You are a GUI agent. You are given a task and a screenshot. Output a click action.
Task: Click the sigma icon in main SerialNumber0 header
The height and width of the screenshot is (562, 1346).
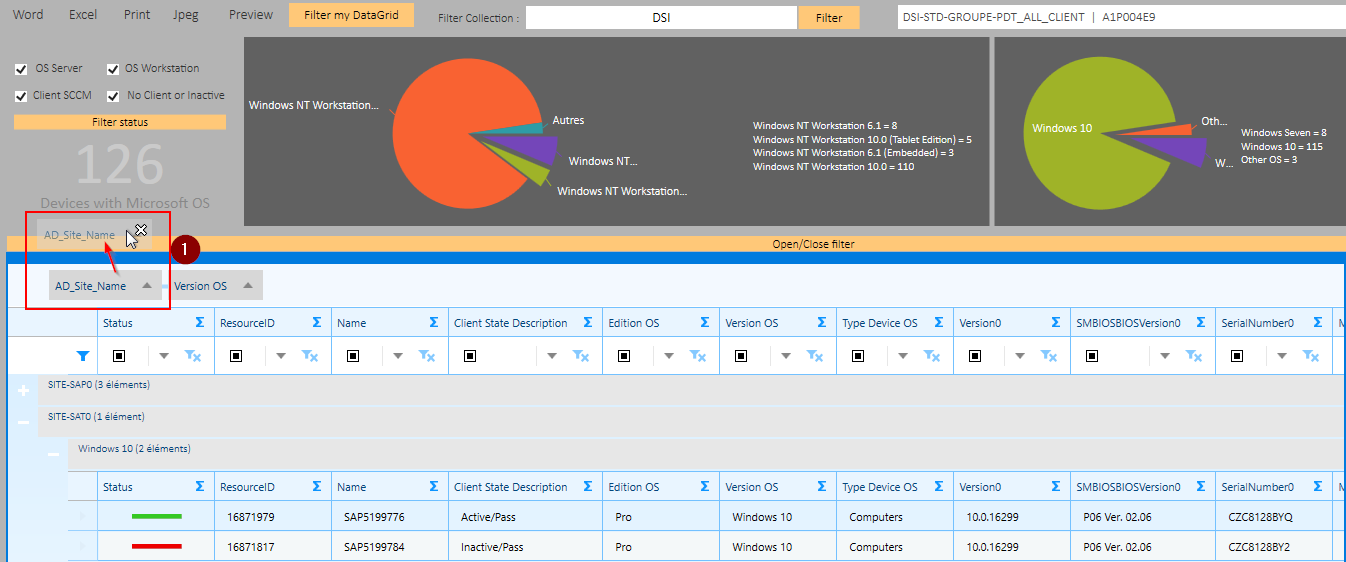1318,322
